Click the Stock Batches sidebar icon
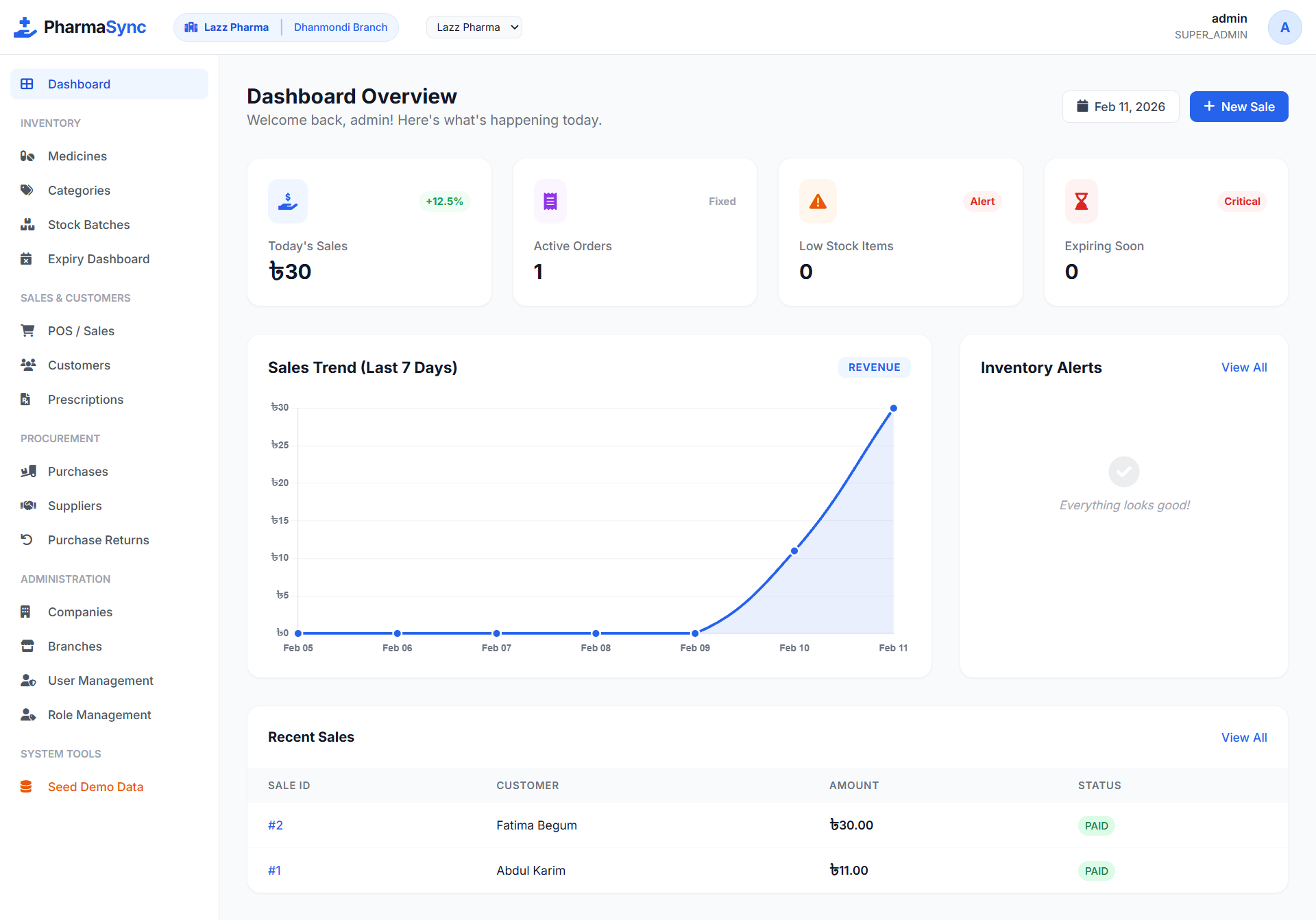Viewport: 1316px width, 920px height. (27, 224)
